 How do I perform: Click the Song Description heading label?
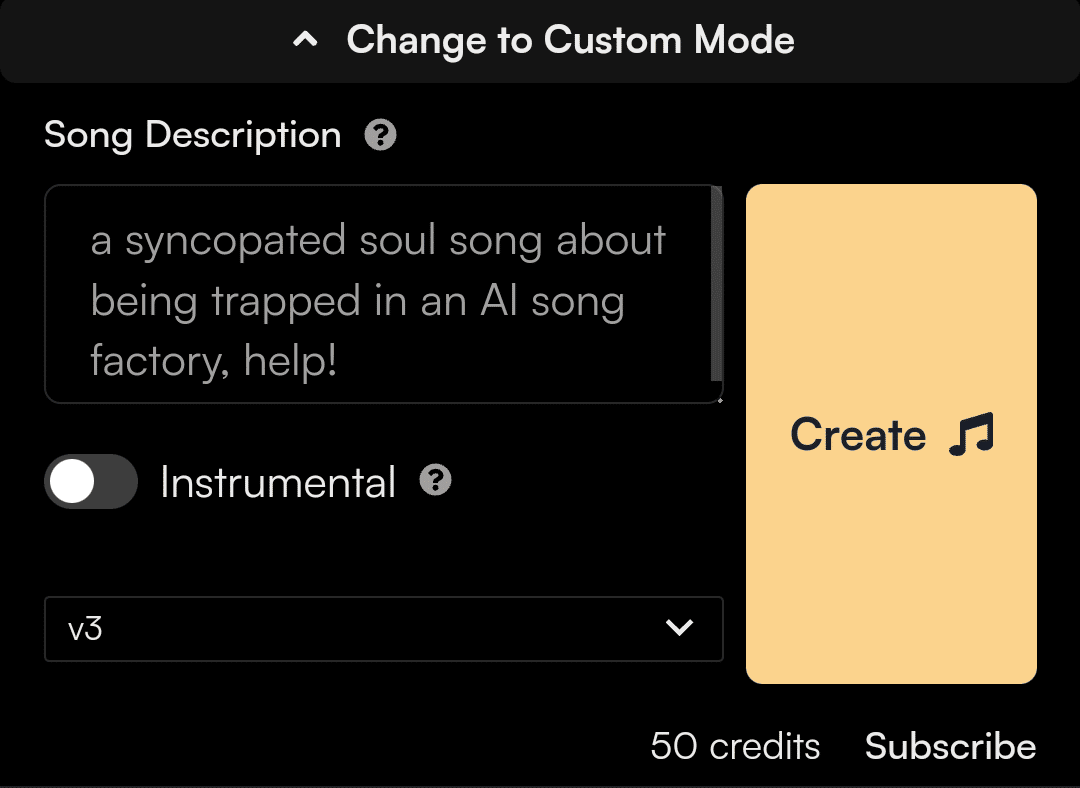(193, 135)
